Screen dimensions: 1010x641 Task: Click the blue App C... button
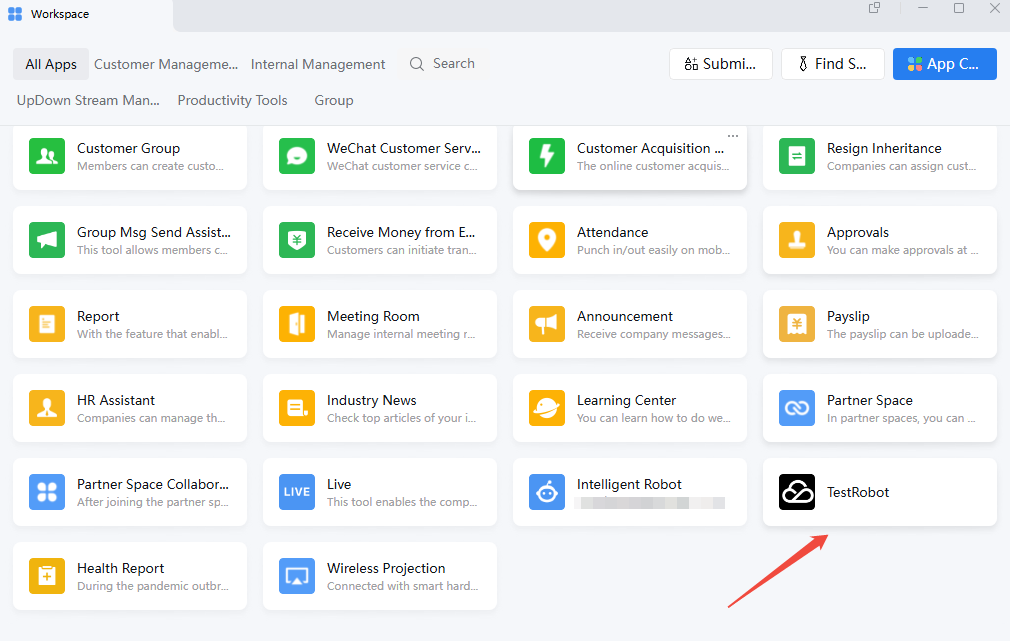pyautogui.click(x=944, y=64)
